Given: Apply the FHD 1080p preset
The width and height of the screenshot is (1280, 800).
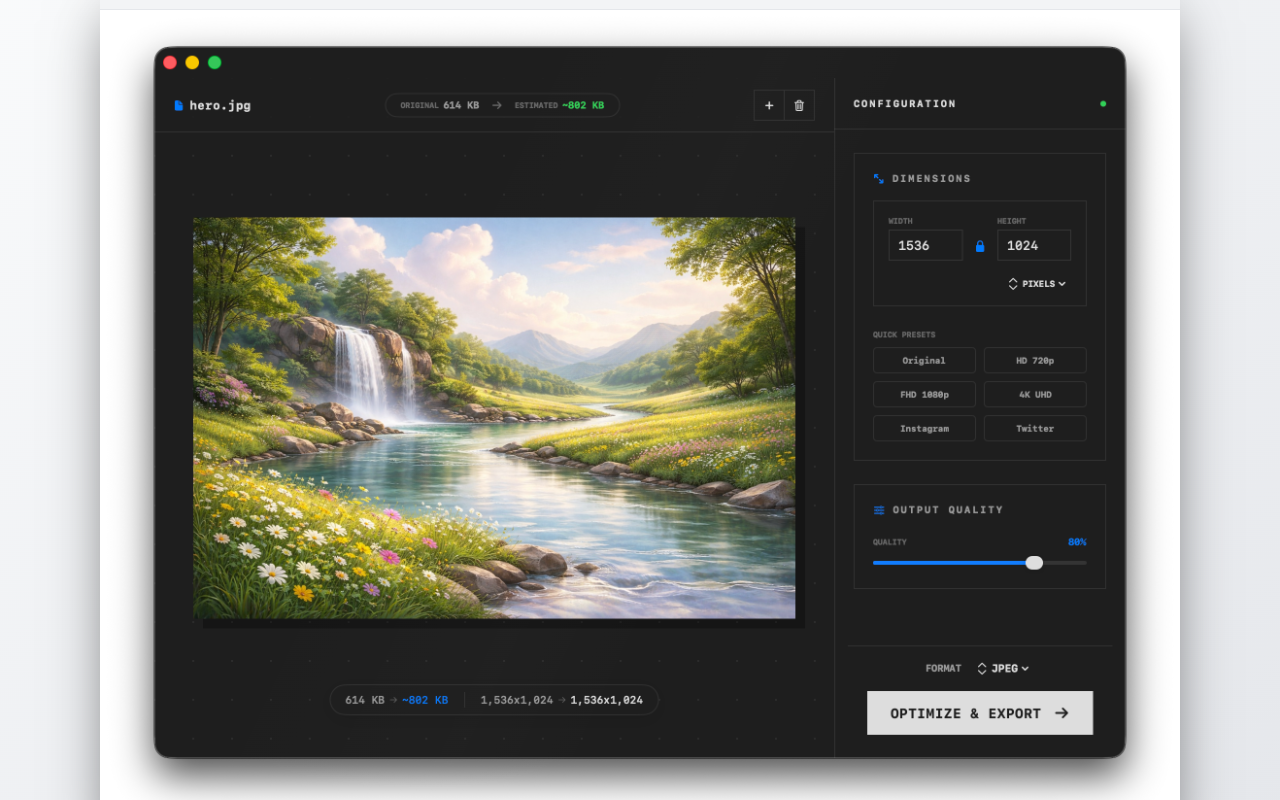Looking at the screenshot, I should pos(924,394).
